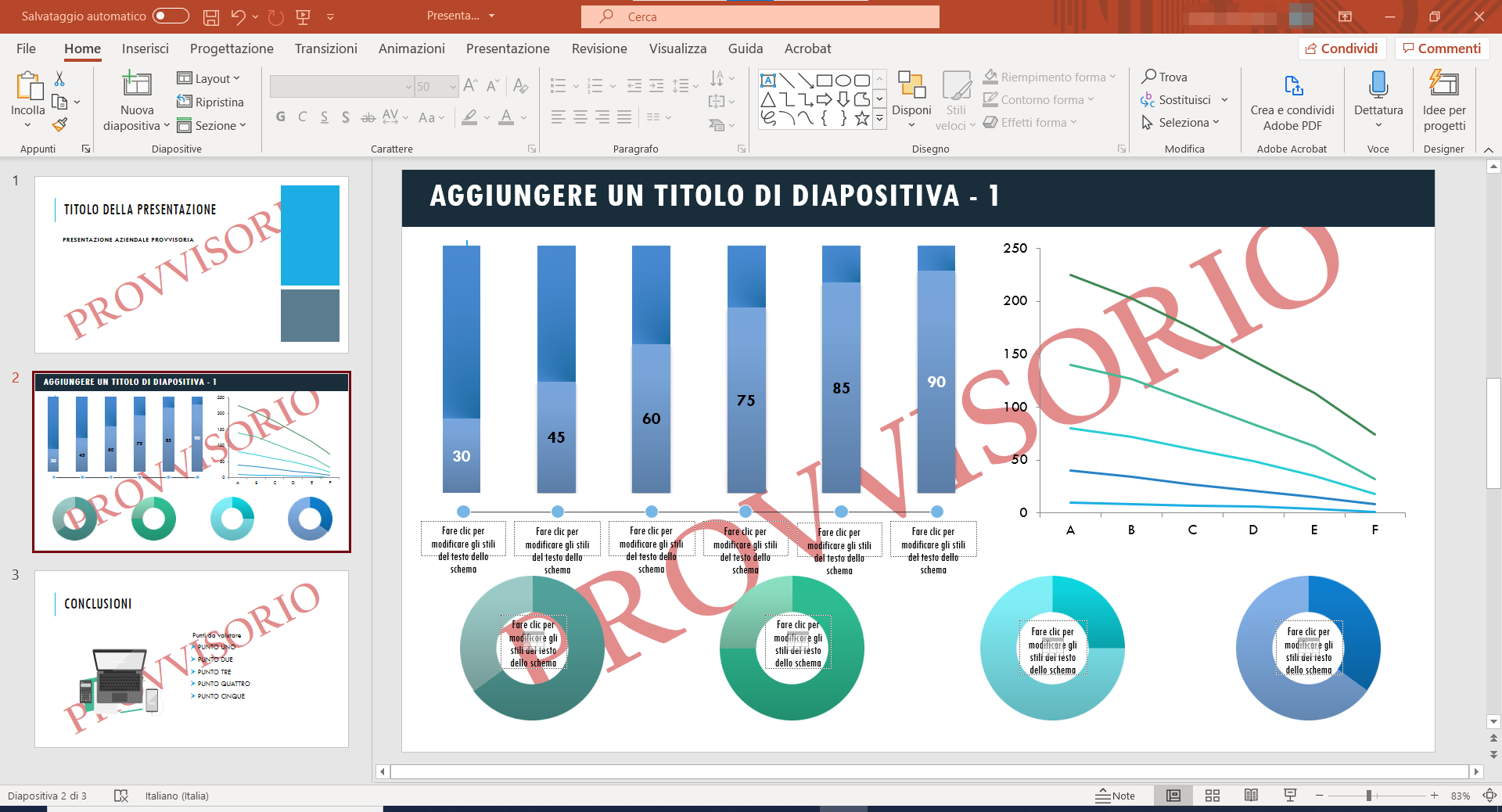Image resolution: width=1502 pixels, height=812 pixels.
Task: Toggle Salvataggio automatico switch
Action: (171, 16)
